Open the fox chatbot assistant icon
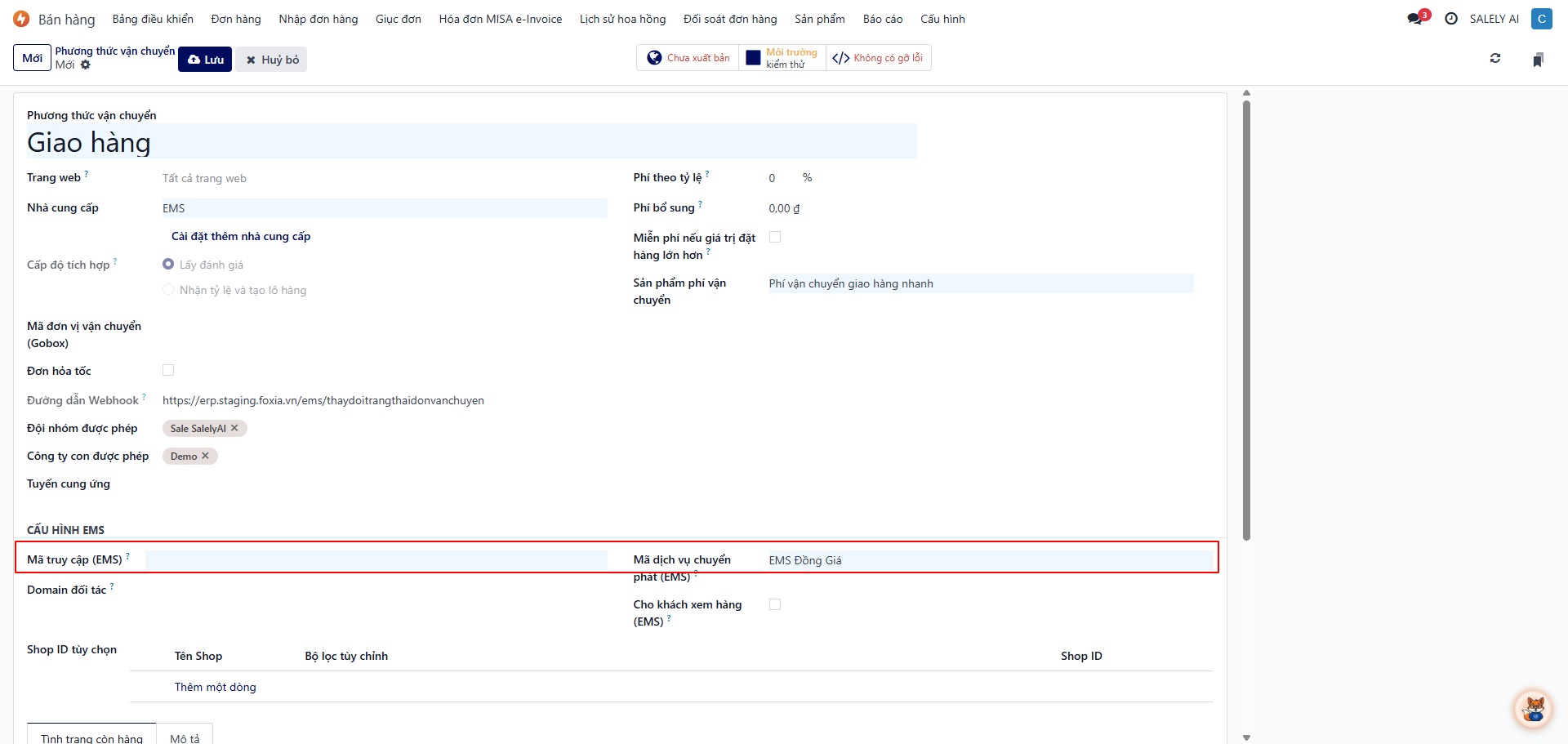 (1533, 708)
